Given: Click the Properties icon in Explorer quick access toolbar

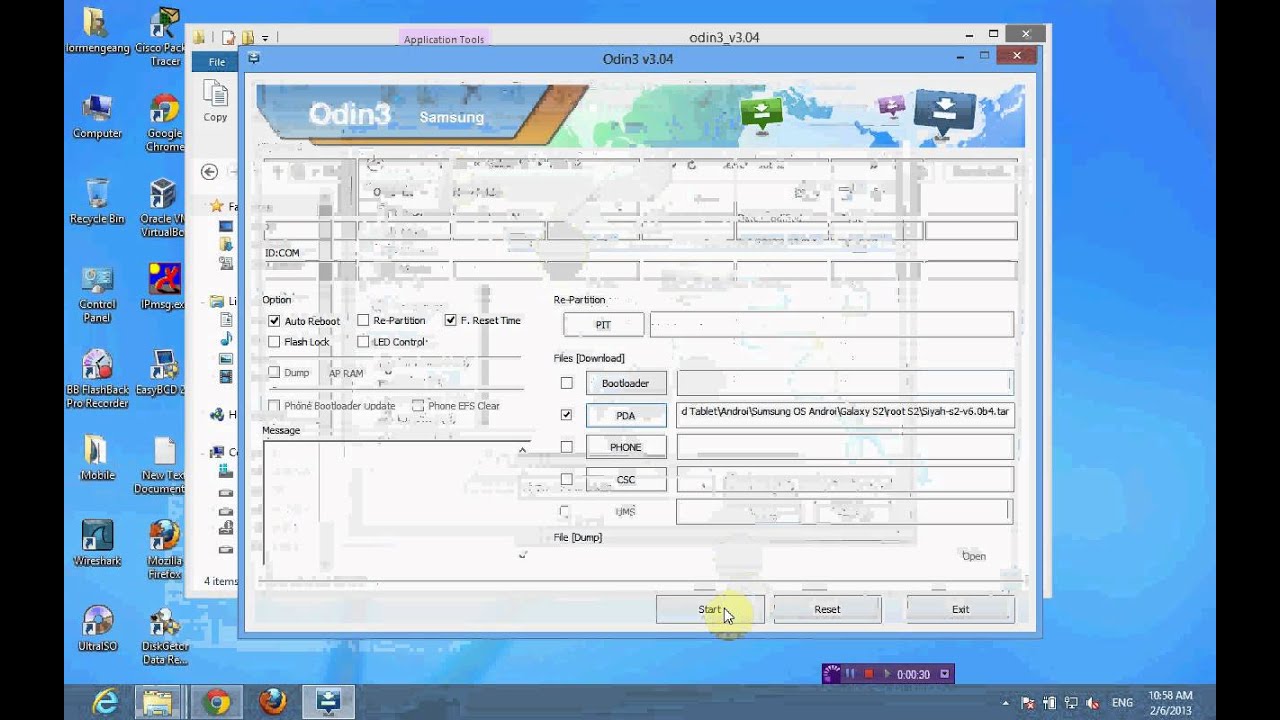Looking at the screenshot, I should 229,38.
